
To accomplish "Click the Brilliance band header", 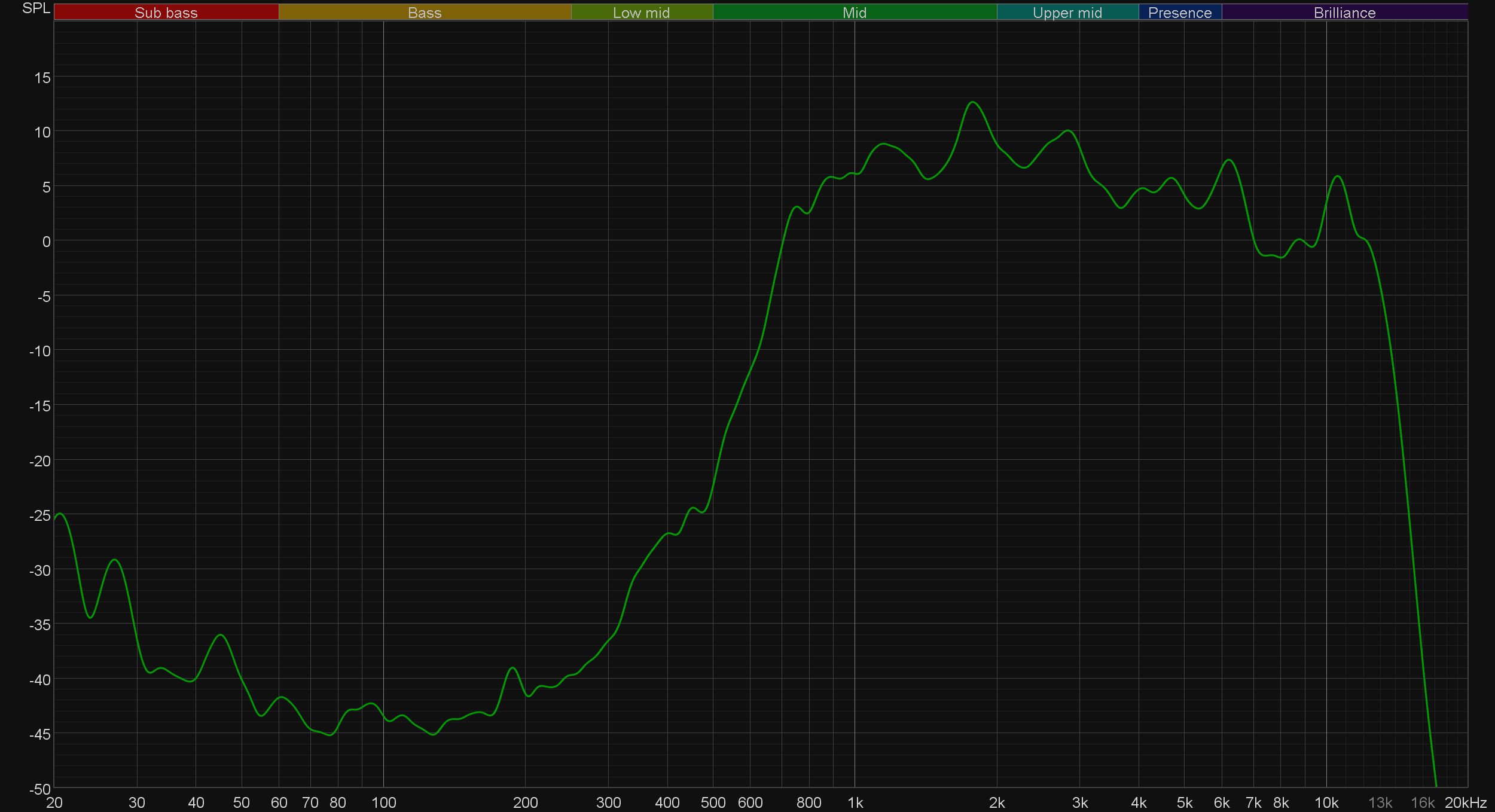I will coord(1344,13).
